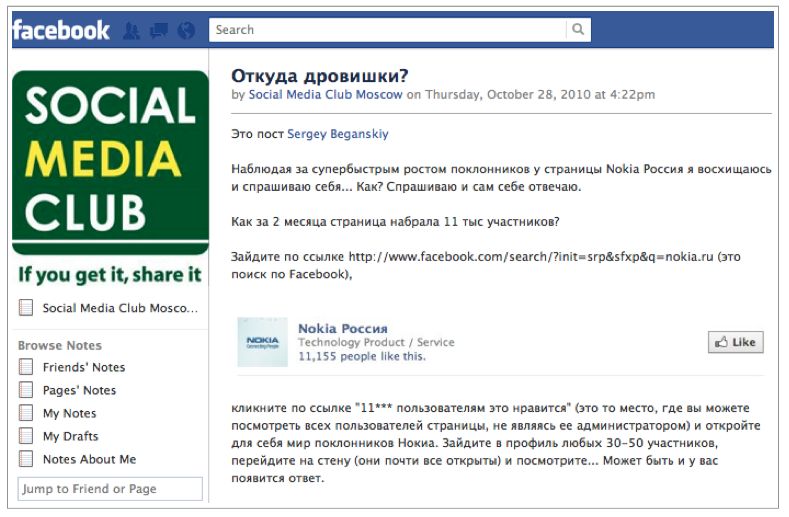Open Notes About Me
789x517 pixels.
pos(90,459)
